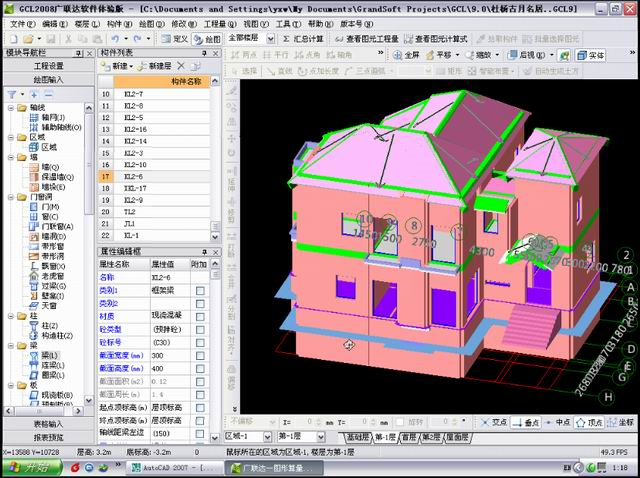
Task: Open the 全部楼层 floor dropdown
Action: point(271,39)
